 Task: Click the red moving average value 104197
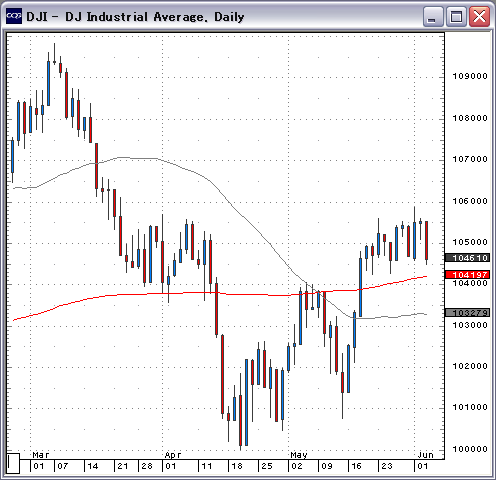(468, 275)
